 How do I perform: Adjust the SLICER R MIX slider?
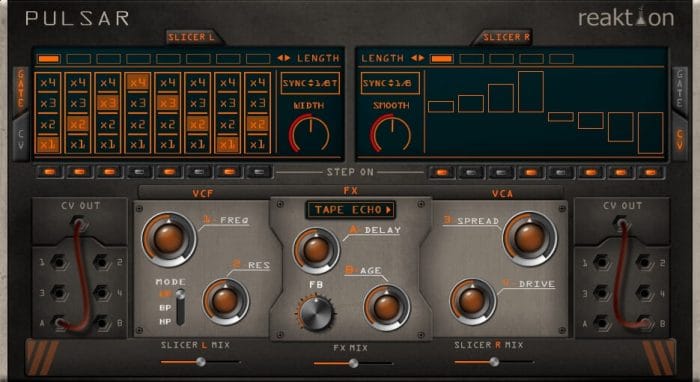click(494, 362)
